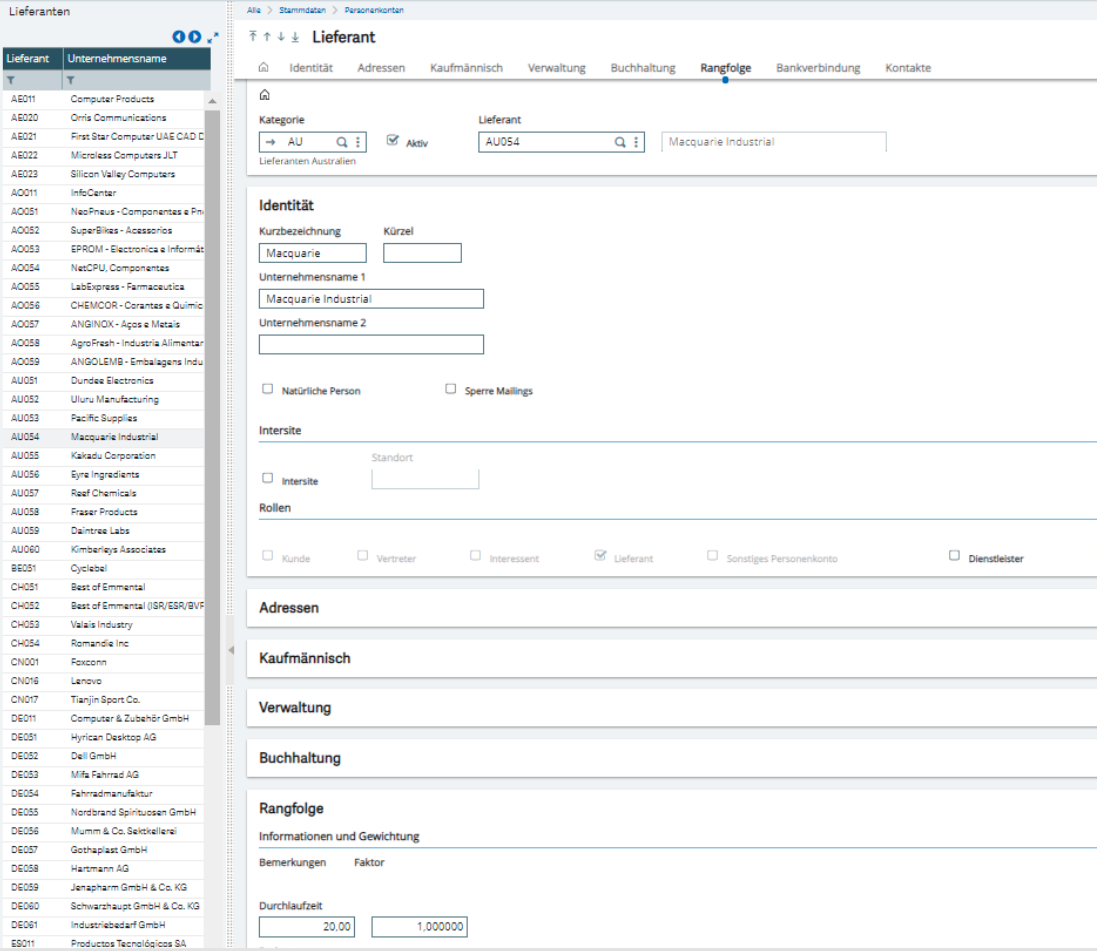Select the Rangfolge tab

[x=726, y=68]
